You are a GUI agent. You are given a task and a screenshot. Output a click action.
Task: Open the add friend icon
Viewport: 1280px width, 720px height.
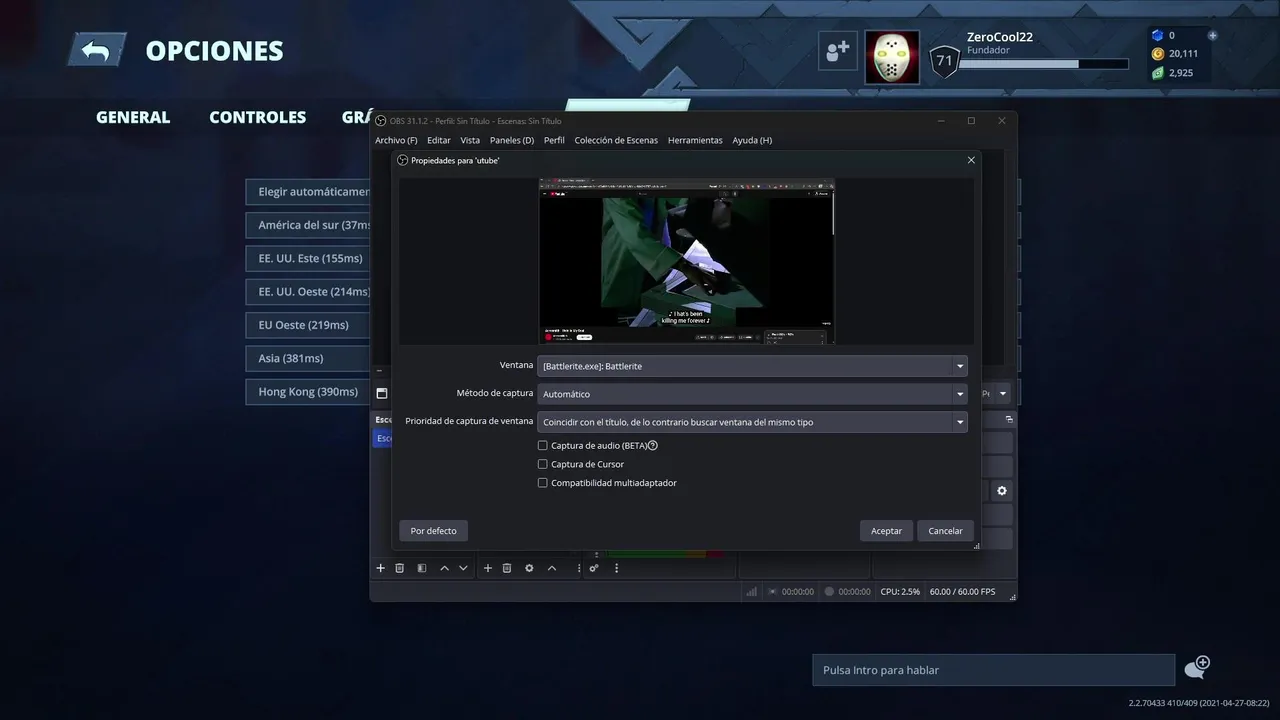pyautogui.click(x=837, y=51)
